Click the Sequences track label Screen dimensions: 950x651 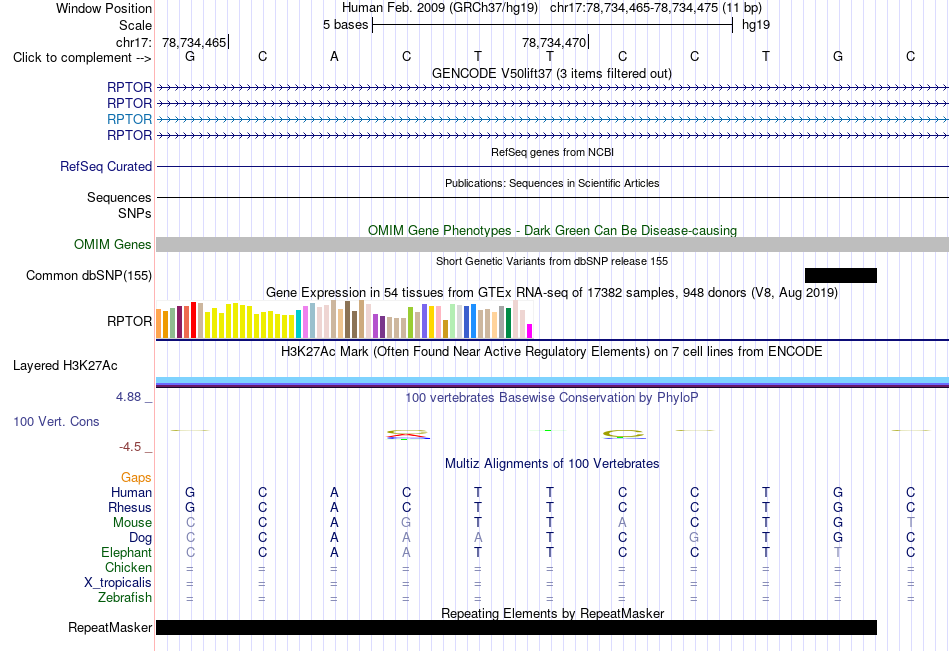pos(119,198)
